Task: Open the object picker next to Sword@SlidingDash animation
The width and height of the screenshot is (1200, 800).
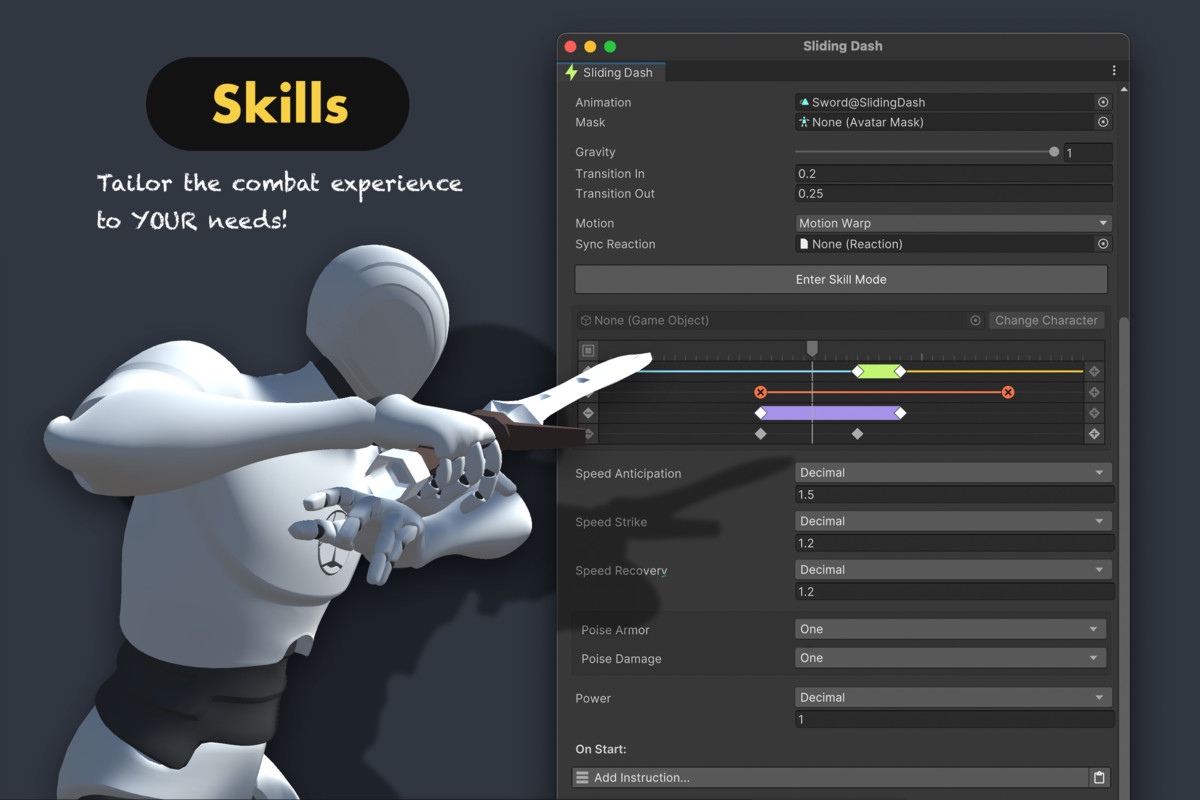Action: point(1103,101)
